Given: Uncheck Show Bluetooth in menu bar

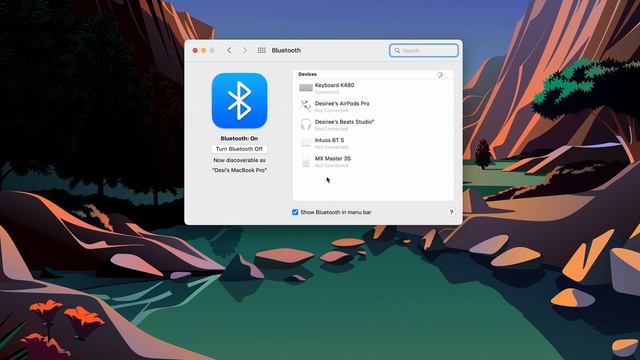Looking at the screenshot, I should 295,212.
